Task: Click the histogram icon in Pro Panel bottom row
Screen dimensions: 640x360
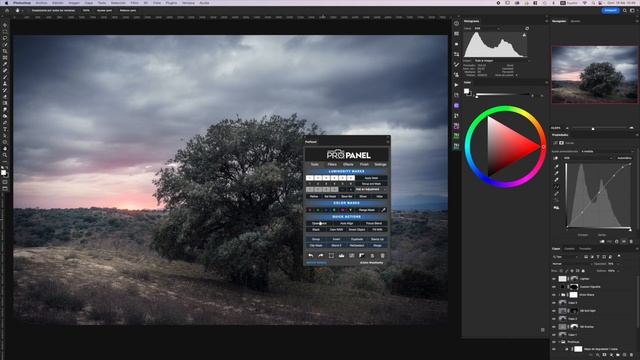Action: [x=341, y=256]
